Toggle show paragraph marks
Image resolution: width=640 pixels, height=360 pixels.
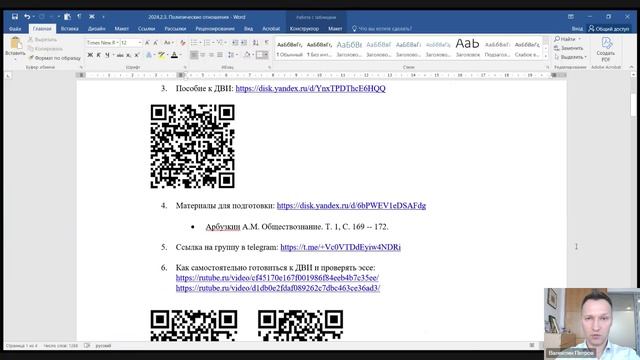[x=267, y=42]
